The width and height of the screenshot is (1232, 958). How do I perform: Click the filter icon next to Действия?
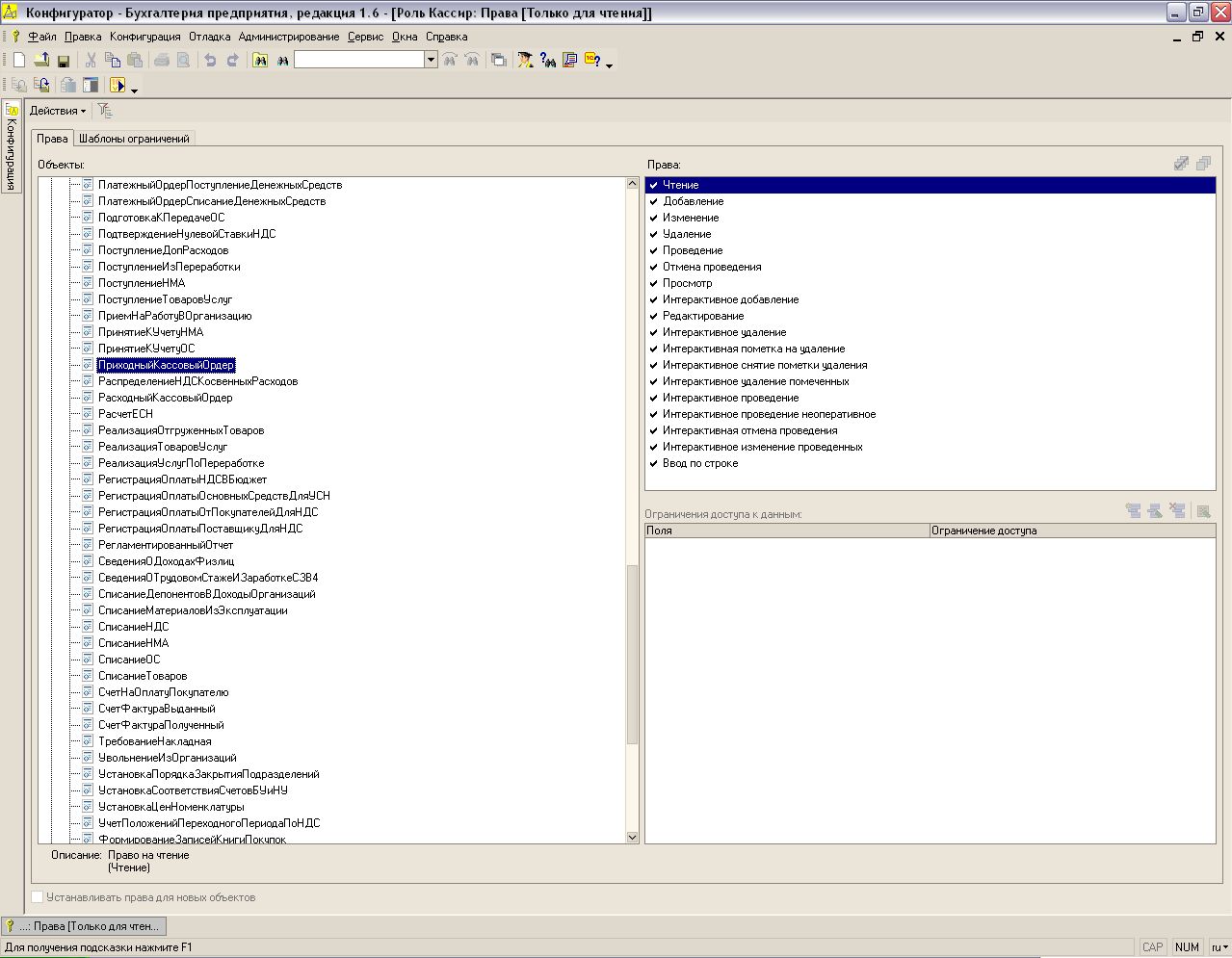click(x=105, y=111)
